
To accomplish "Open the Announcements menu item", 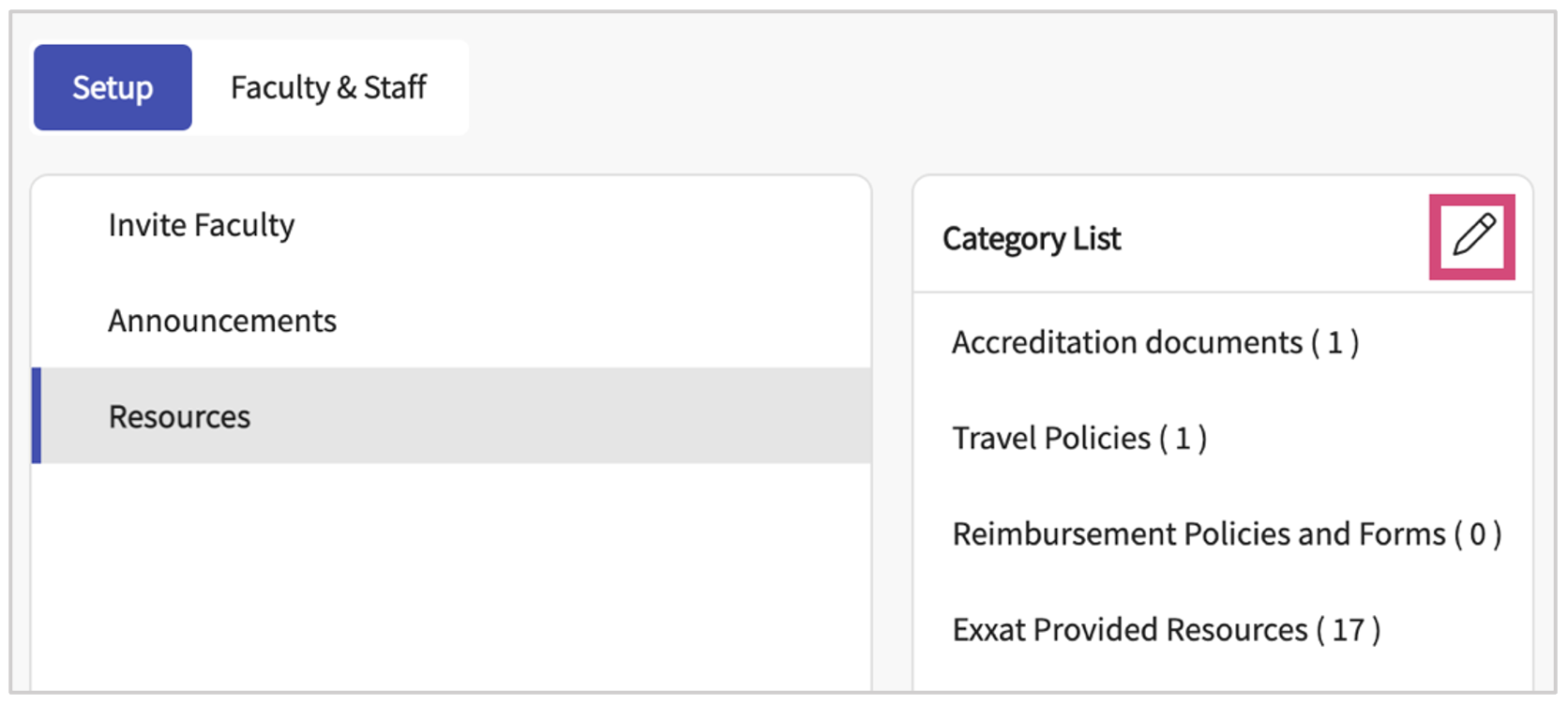I will (222, 321).
